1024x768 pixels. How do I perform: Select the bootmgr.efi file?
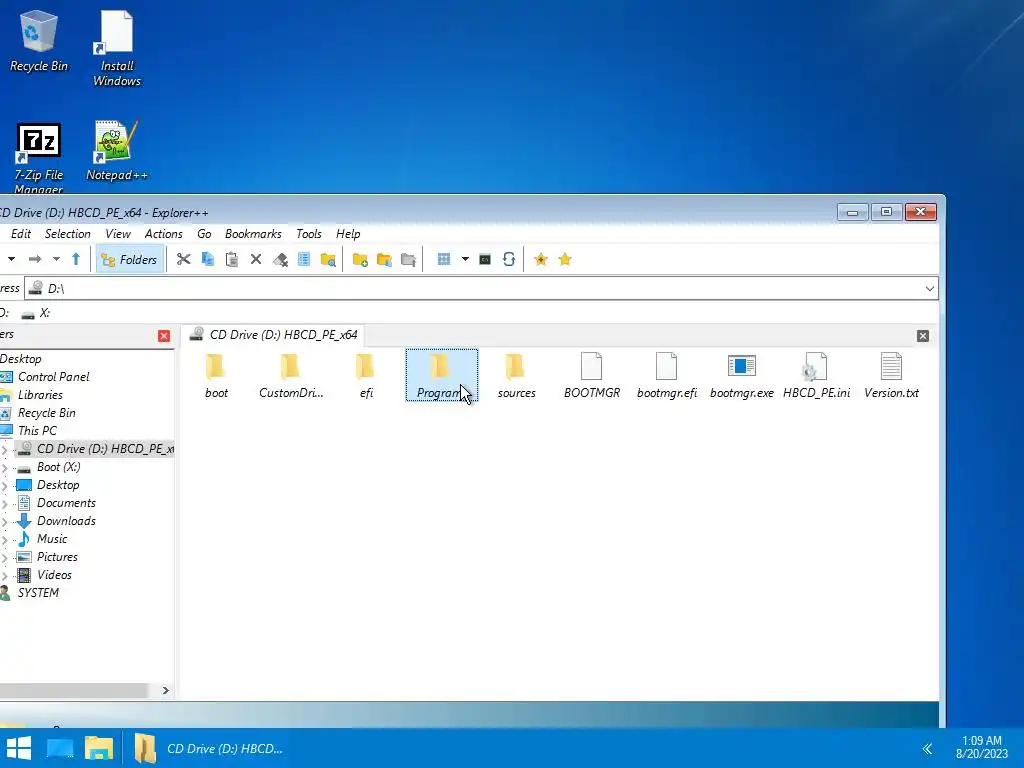[667, 376]
